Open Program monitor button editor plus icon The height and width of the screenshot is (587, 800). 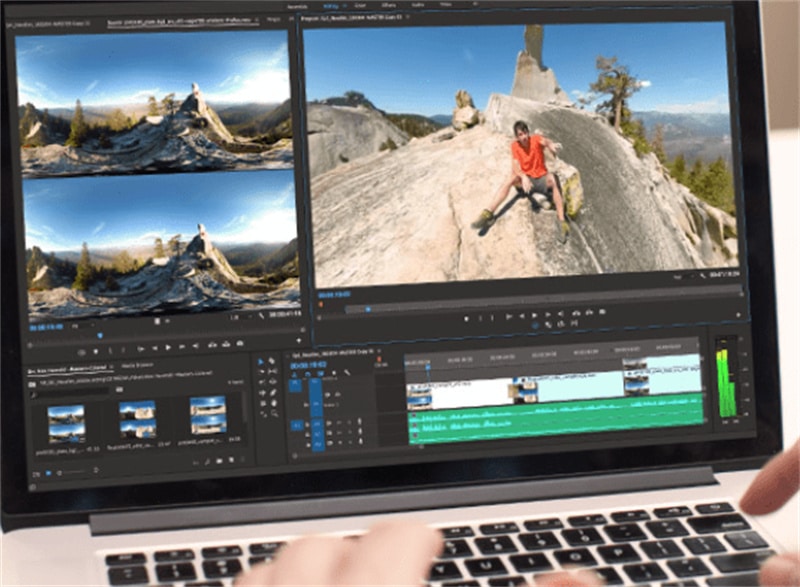coord(738,315)
